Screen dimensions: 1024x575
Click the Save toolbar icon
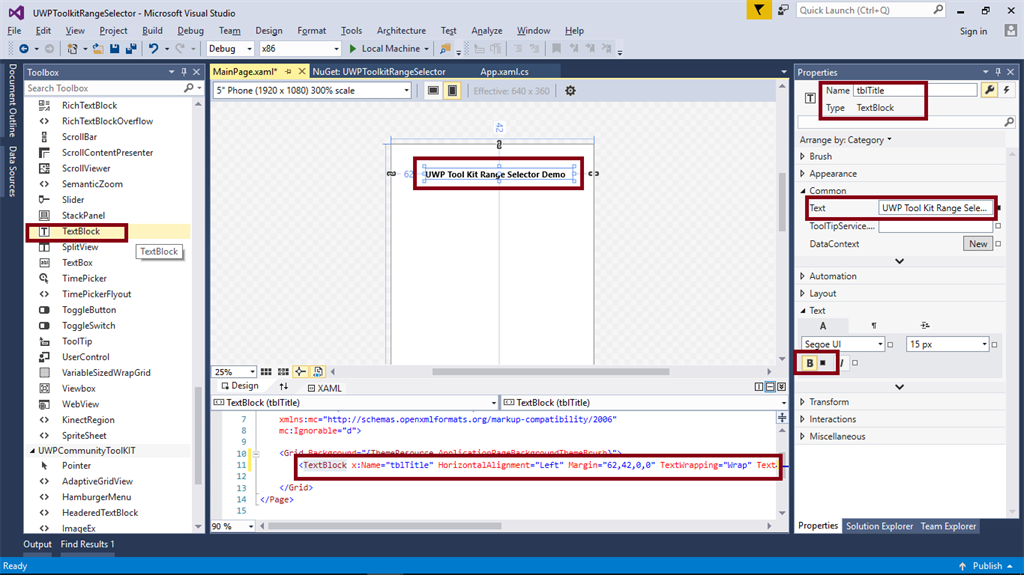pos(115,48)
